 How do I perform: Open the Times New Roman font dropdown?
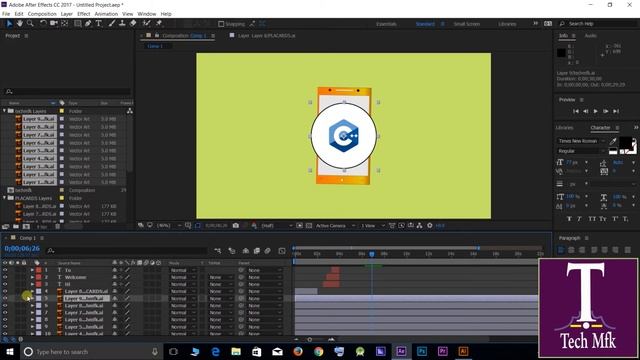(581, 141)
